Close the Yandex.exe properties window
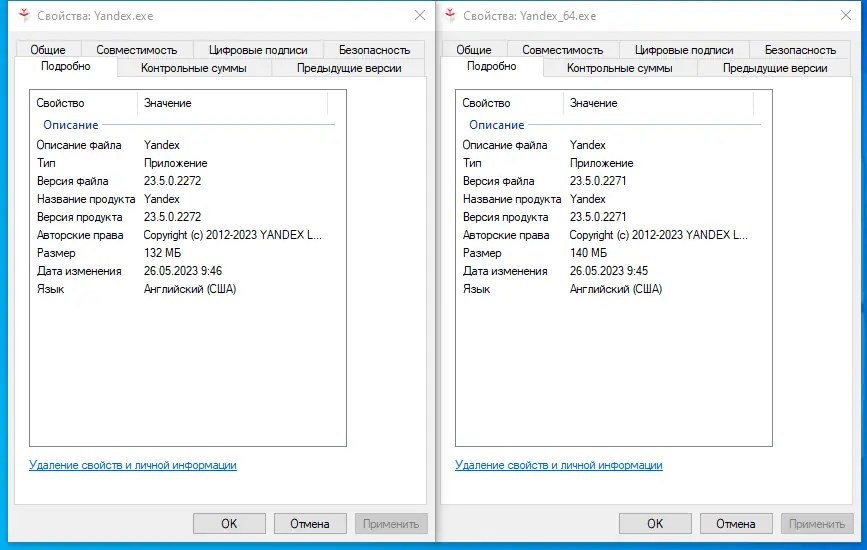Screen dimensions: 867x550 point(418,16)
